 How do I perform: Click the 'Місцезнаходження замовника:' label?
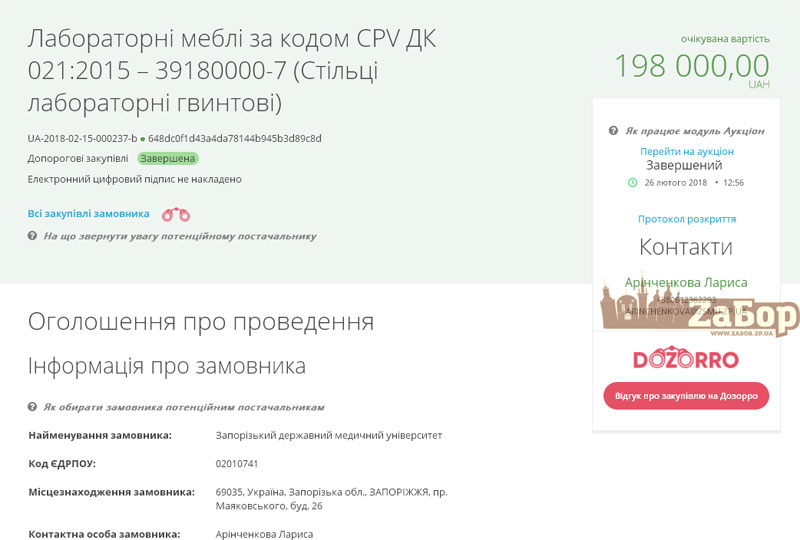tap(112, 492)
